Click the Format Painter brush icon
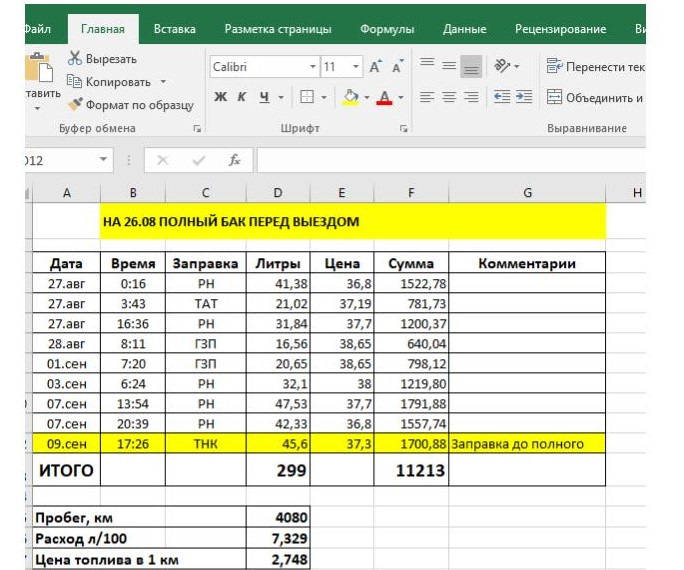Image resolution: width=684 pixels, height=570 pixels. 75,104
